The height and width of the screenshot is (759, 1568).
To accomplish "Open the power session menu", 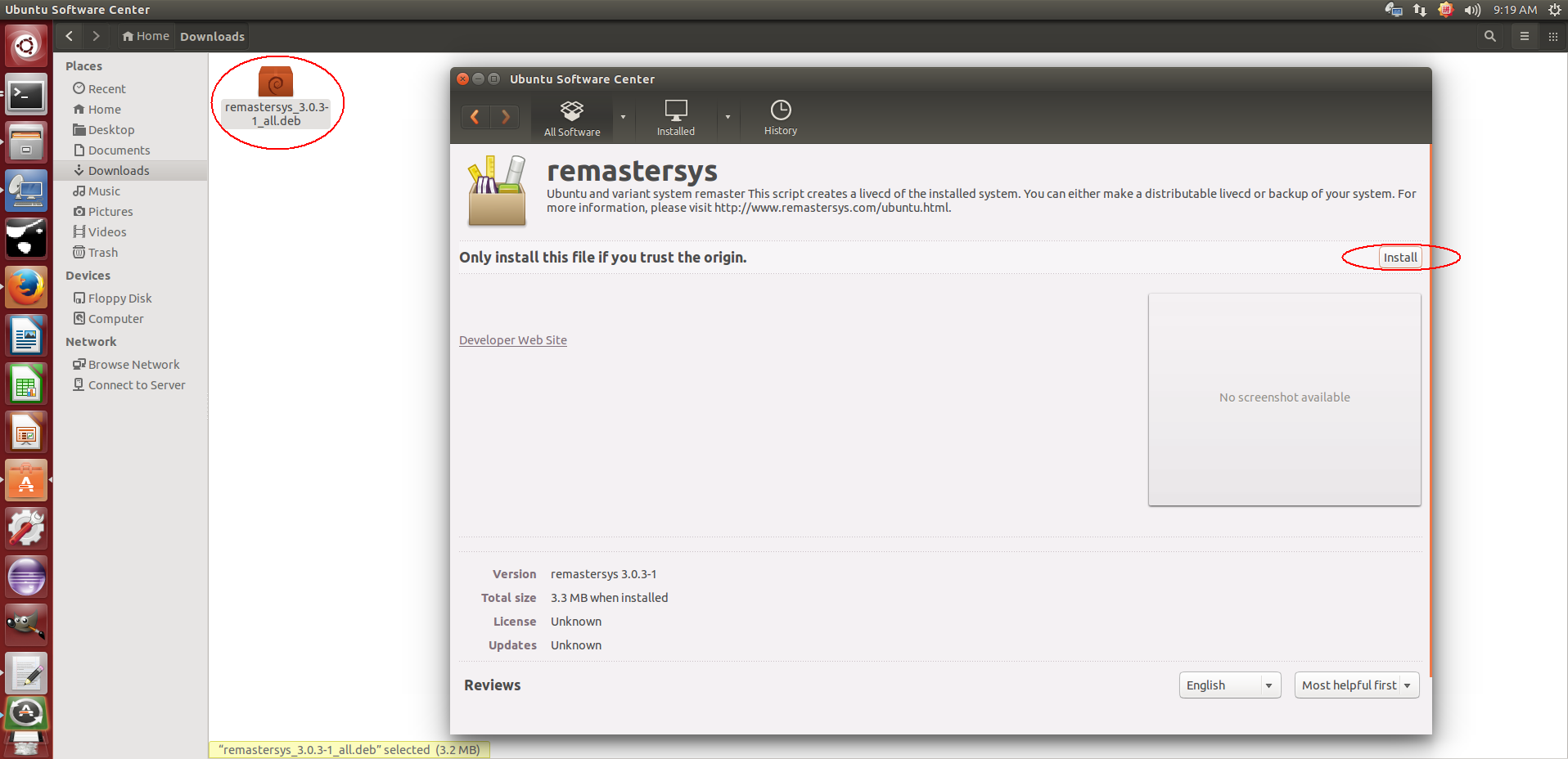I will click(1555, 10).
